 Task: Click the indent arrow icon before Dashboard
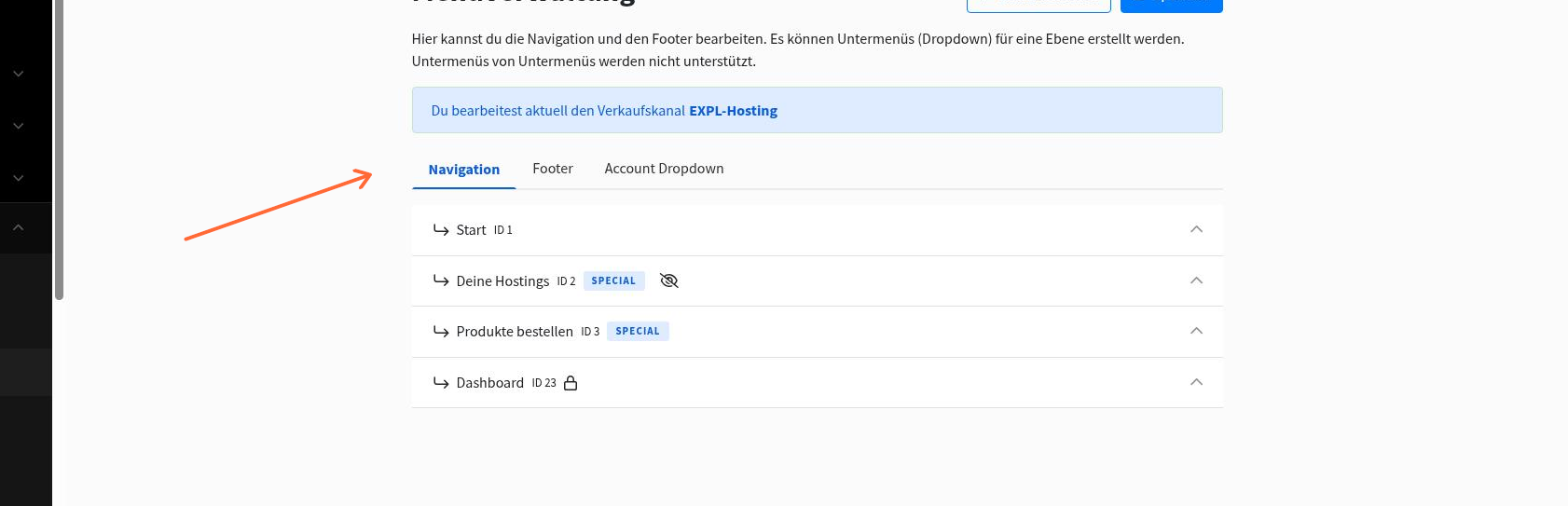441,382
